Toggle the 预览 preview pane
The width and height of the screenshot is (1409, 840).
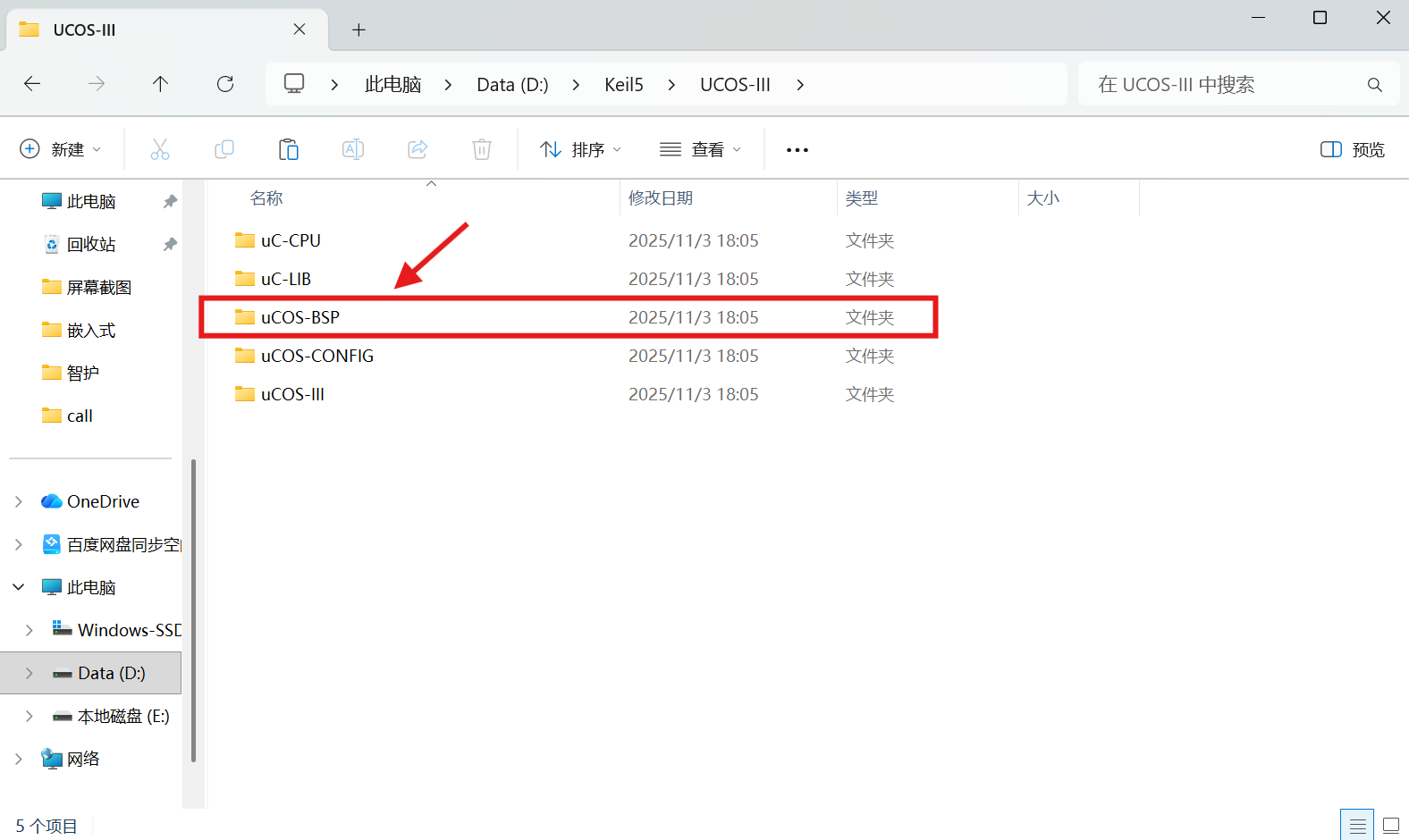click(x=1352, y=149)
